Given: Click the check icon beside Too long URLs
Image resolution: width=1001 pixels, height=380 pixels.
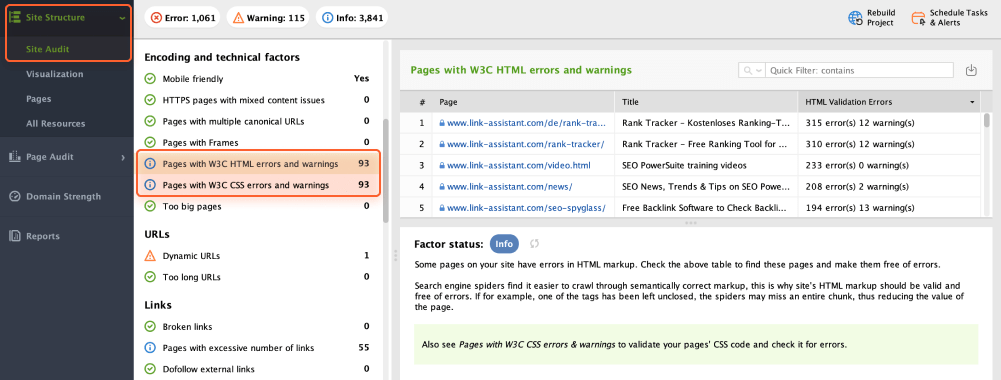Looking at the screenshot, I should click(x=150, y=277).
